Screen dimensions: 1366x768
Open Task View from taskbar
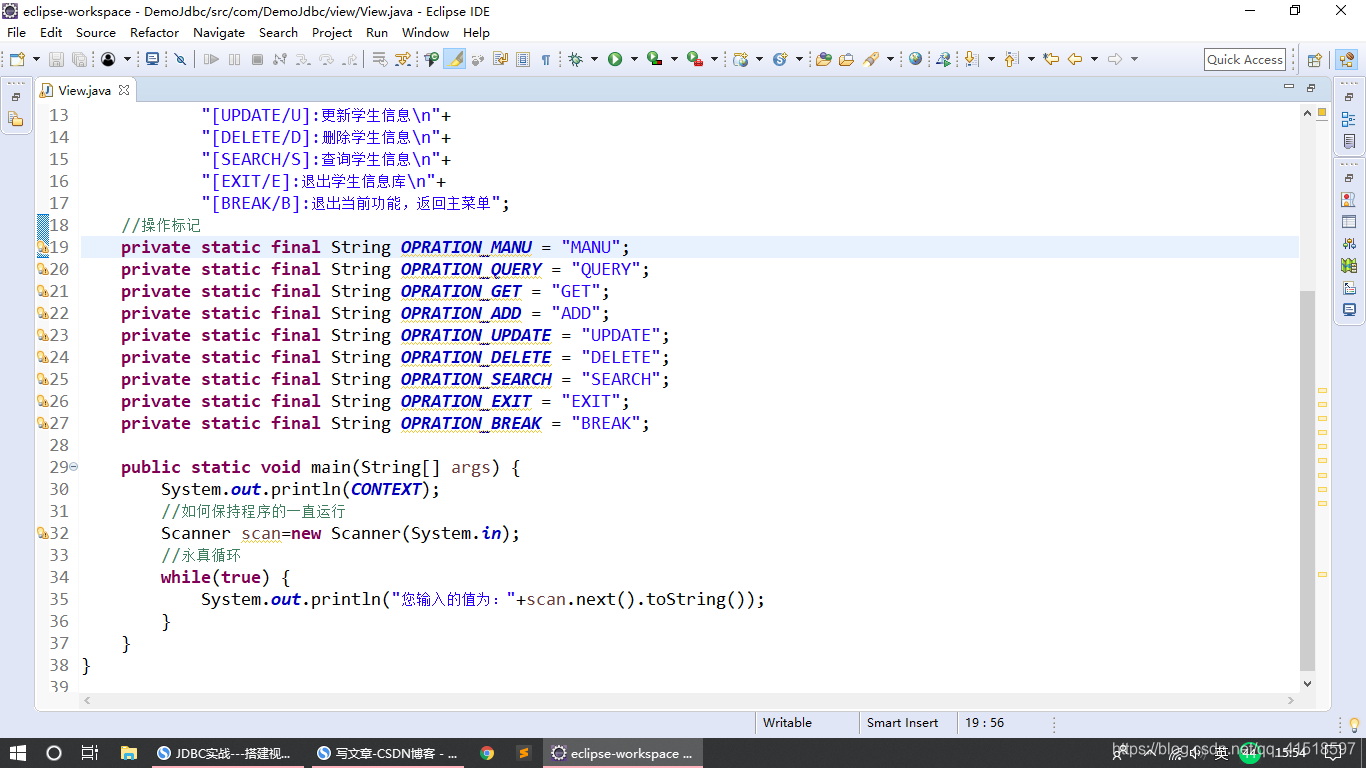[x=90, y=753]
